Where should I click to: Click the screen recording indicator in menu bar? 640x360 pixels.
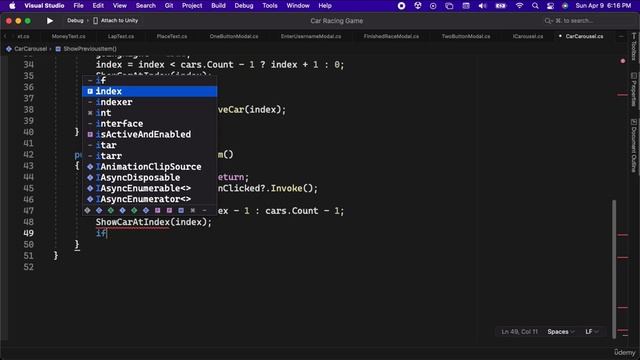(x=401, y=6)
